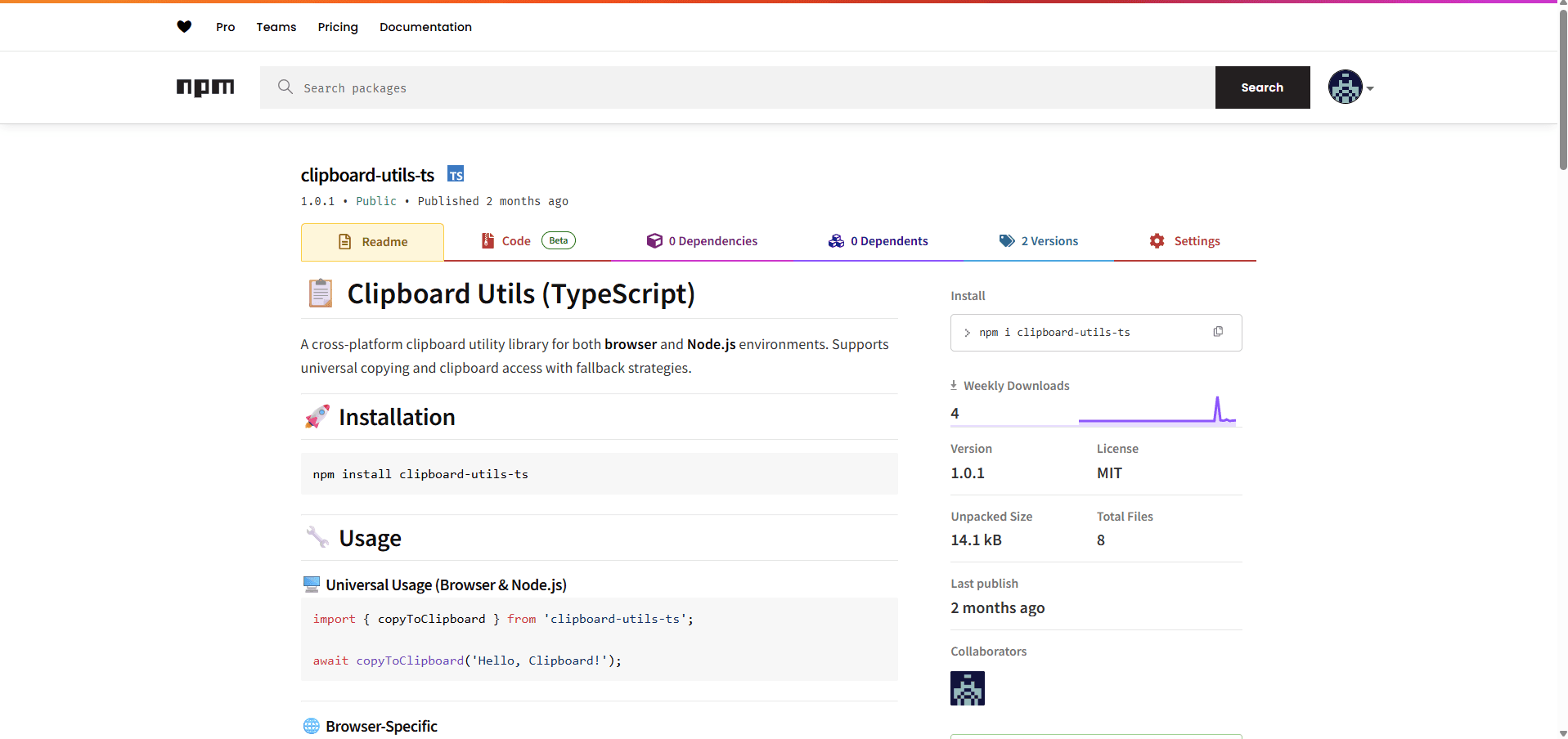Click the magnifying glass search icon

285,87
